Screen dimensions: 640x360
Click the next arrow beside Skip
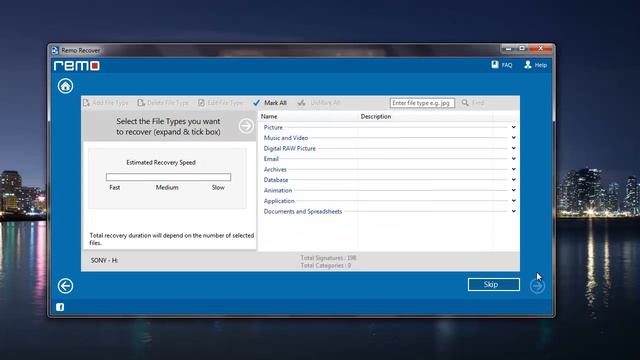(x=537, y=286)
